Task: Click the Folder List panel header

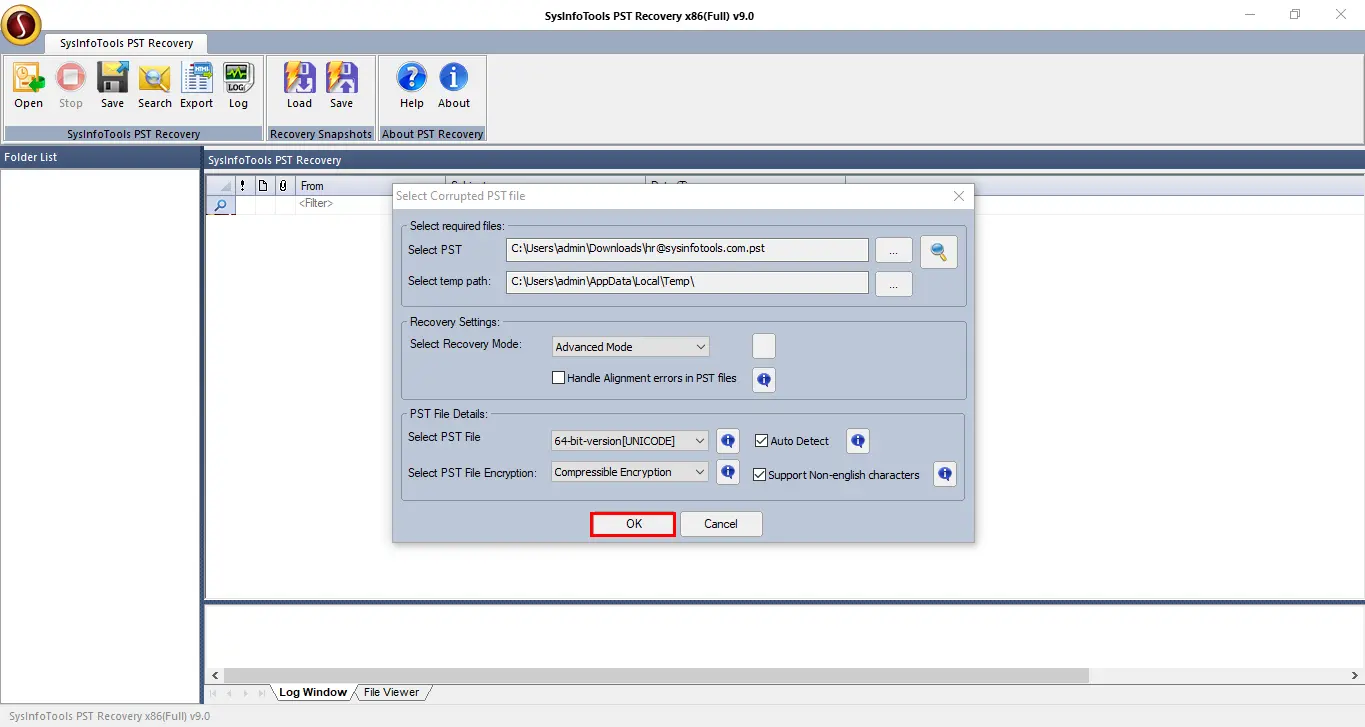Action: 101,158
